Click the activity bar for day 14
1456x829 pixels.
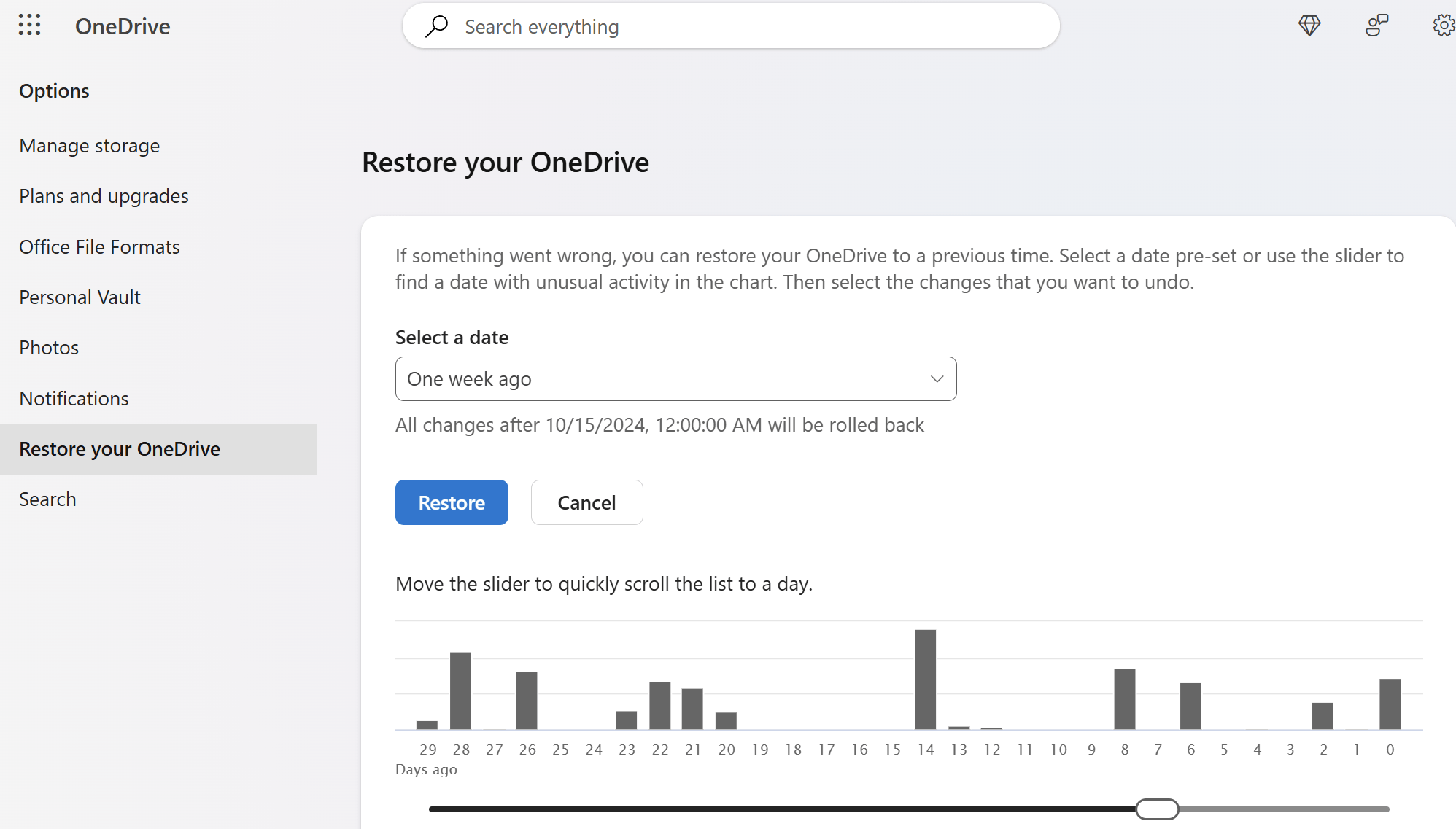click(x=926, y=680)
